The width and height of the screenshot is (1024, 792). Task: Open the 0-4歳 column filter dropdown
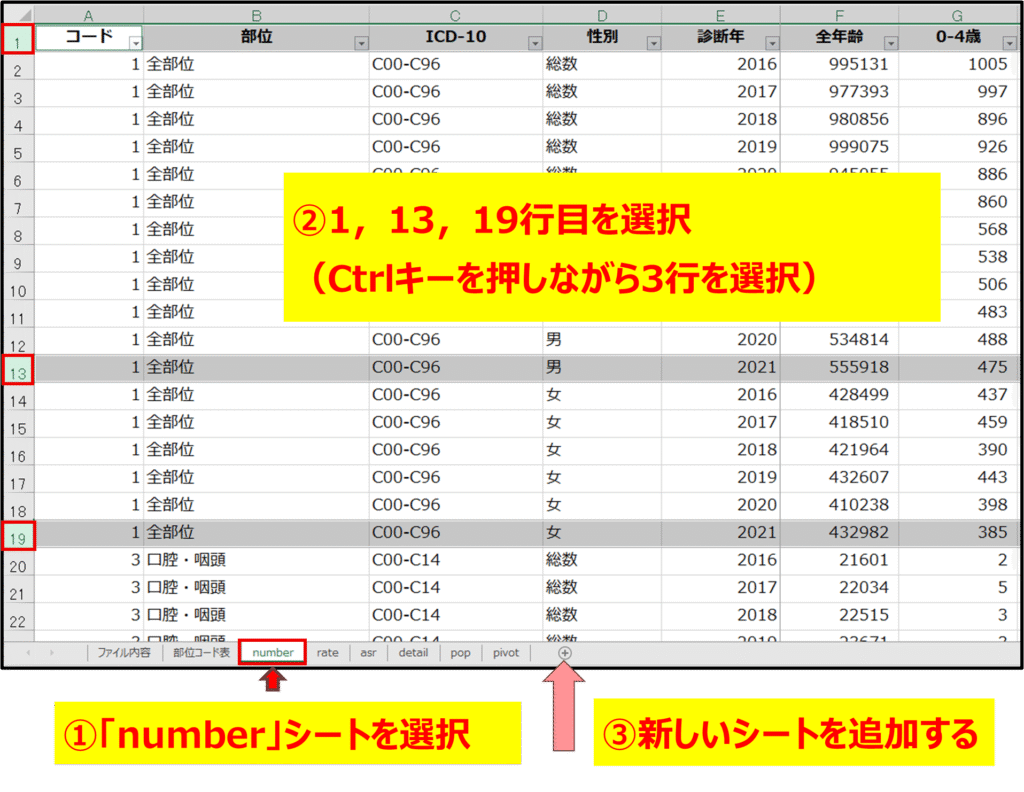(x=1011, y=43)
